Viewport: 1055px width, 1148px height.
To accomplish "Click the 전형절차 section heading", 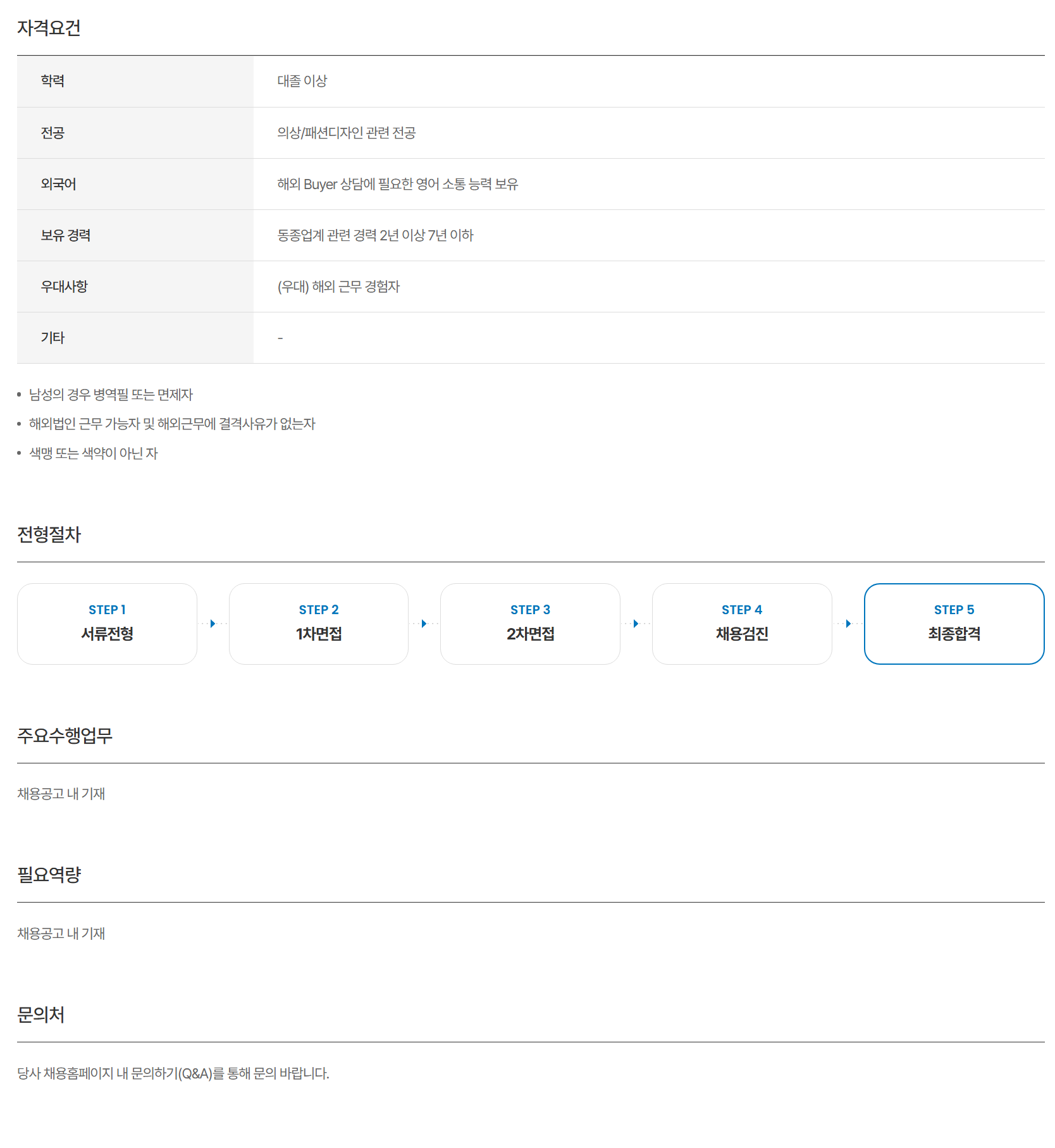I will tap(49, 534).
